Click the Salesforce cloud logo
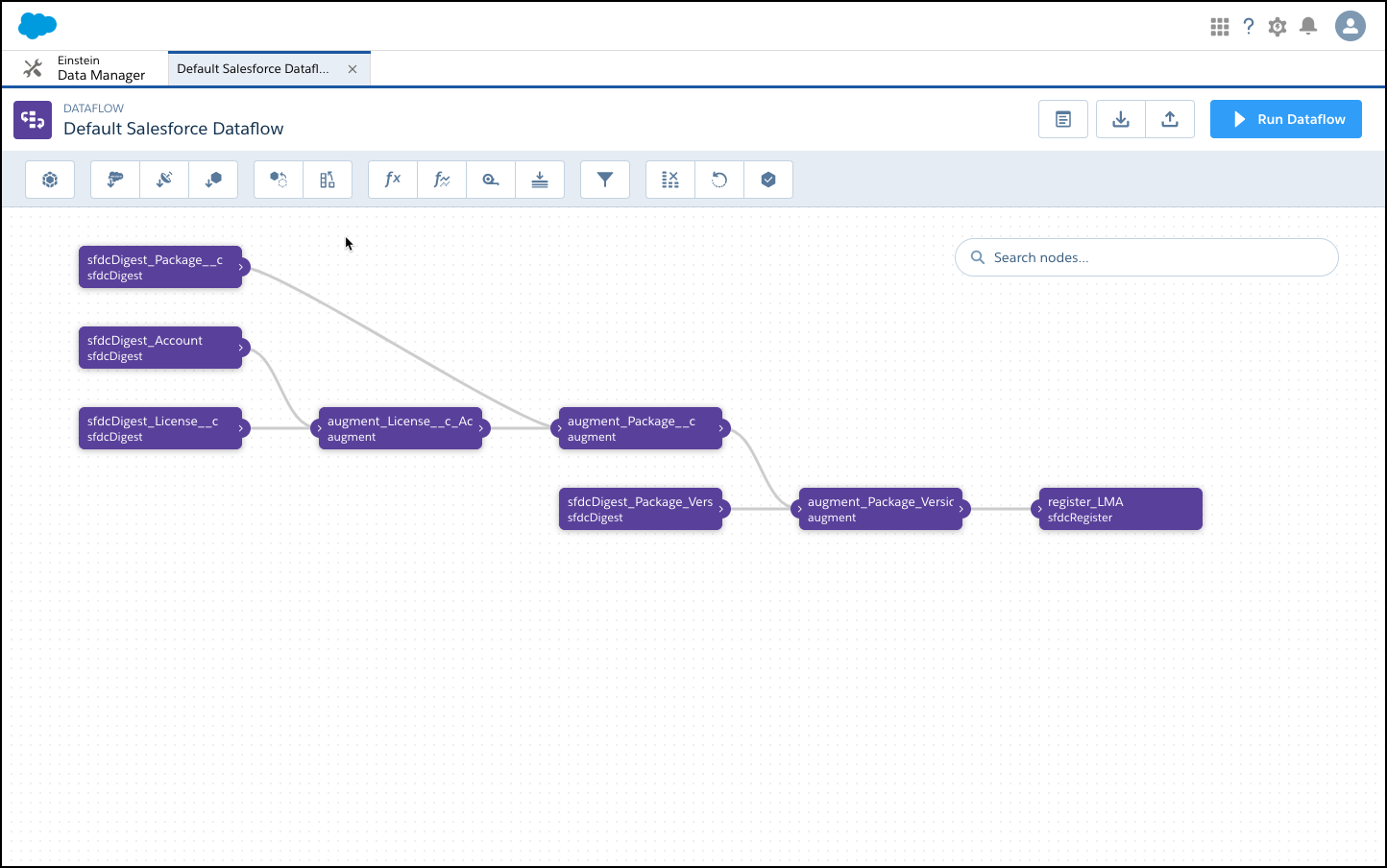This screenshot has height=868, width=1387. coord(37,26)
